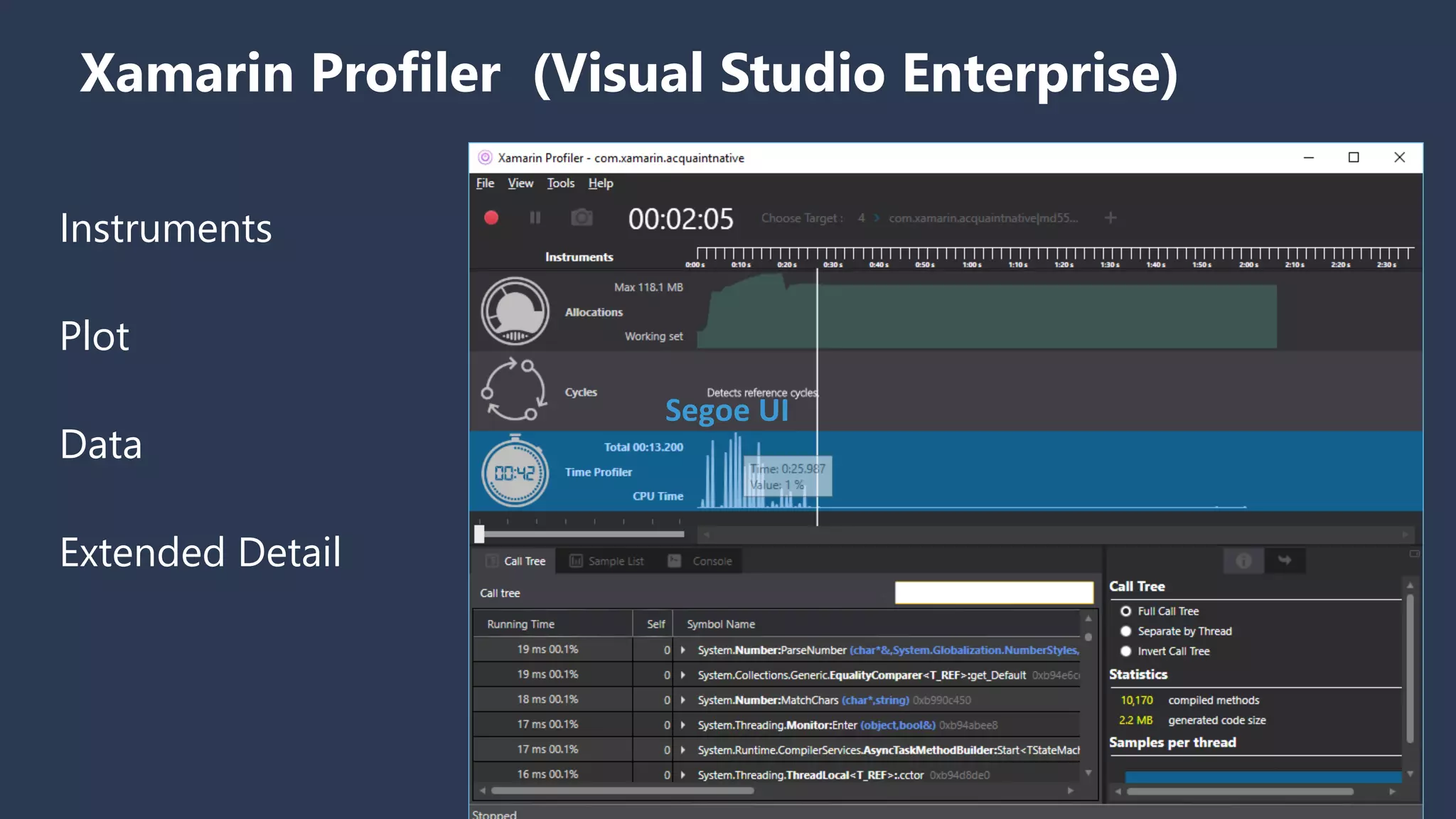Expand ThreadLocal .cctor row
Screen dimensions: 1456x819
click(x=683, y=775)
